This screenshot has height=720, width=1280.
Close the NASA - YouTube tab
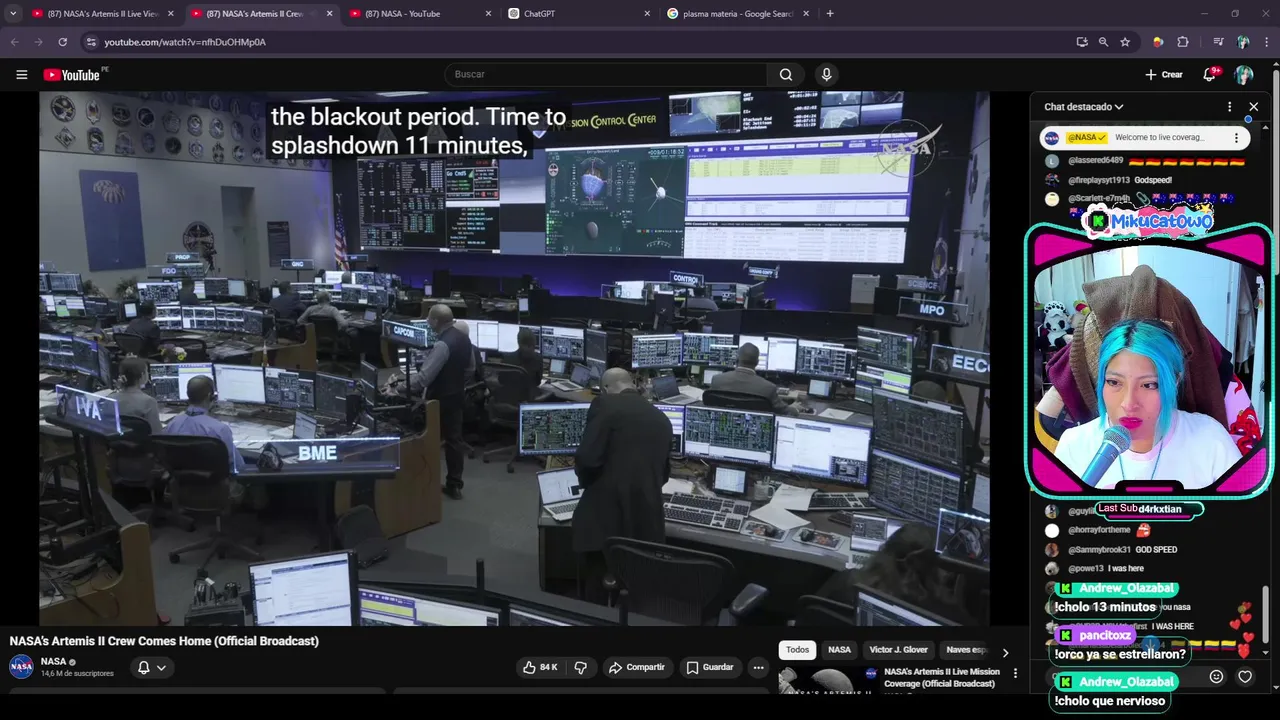[x=488, y=14]
